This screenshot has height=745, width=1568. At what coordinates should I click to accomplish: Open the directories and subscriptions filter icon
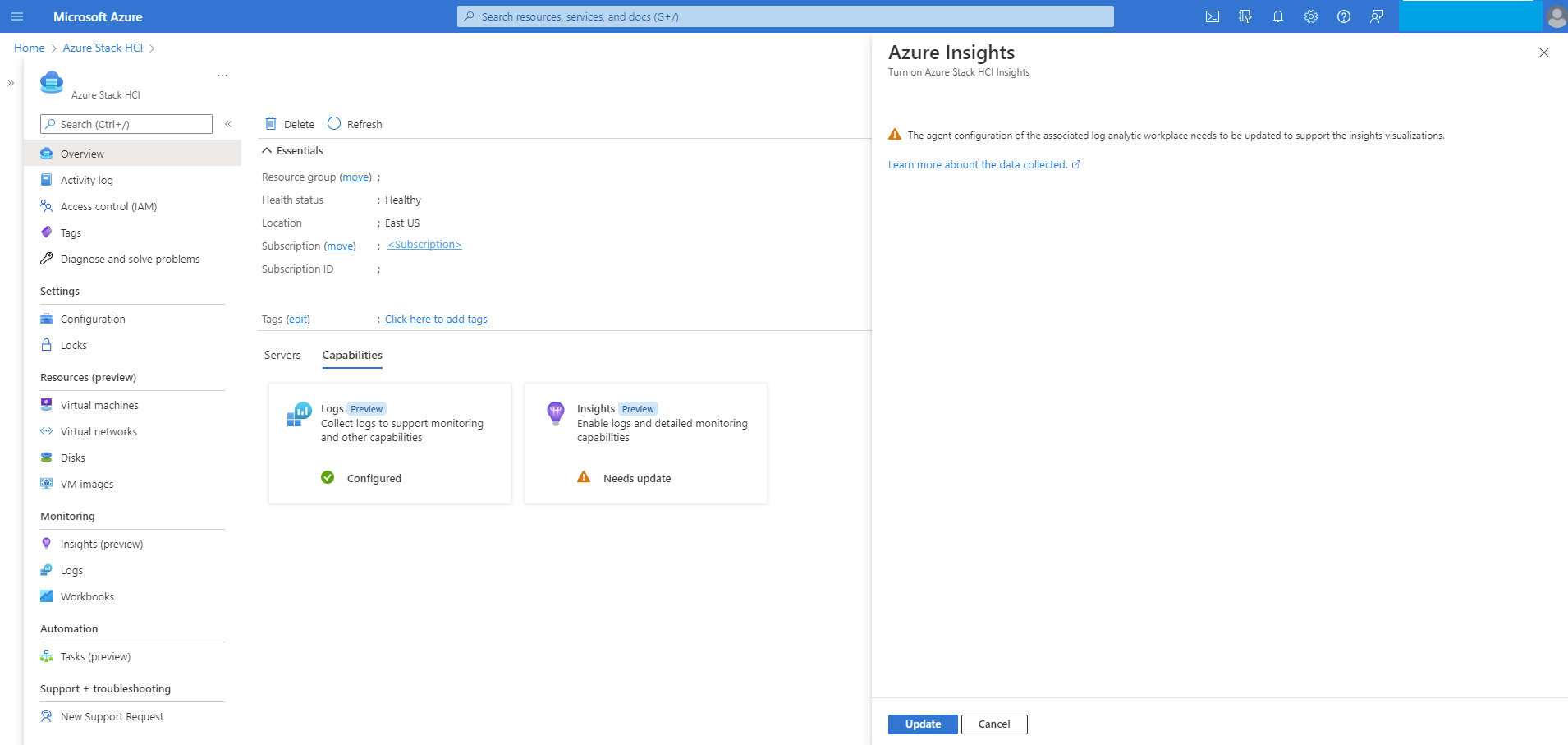pos(1245,16)
